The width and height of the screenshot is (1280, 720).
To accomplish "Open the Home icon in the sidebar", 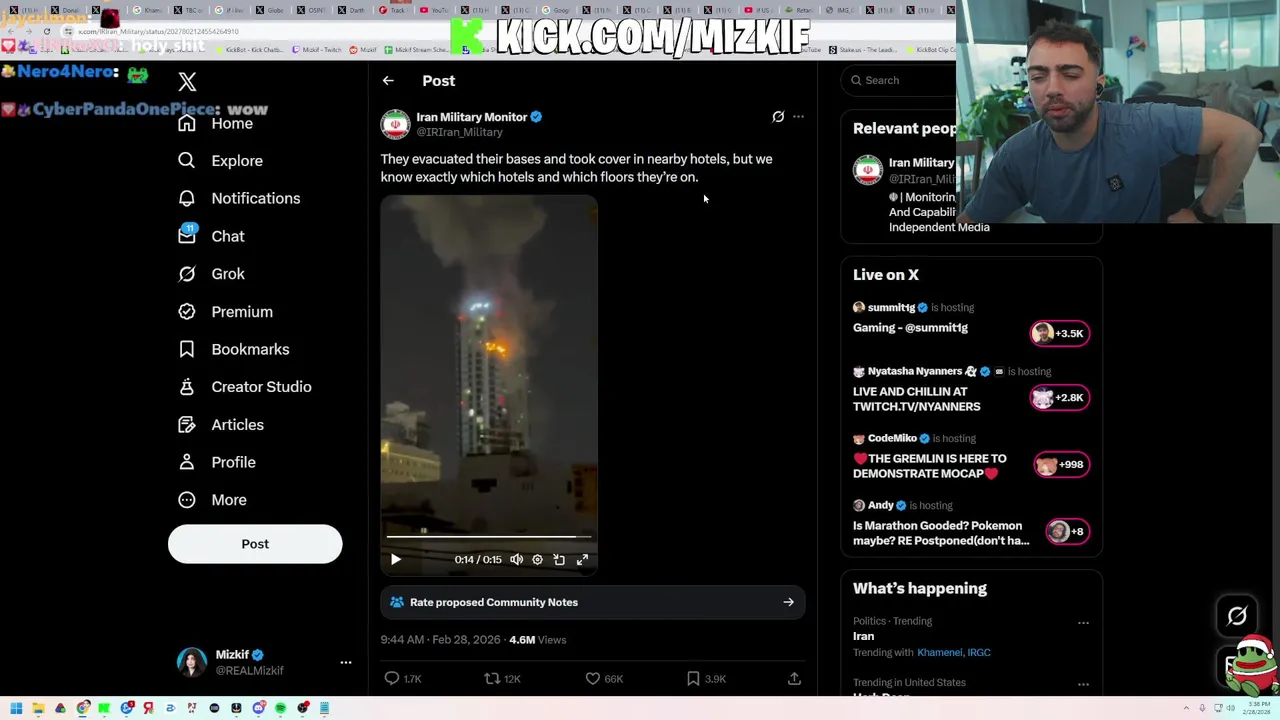I will pyautogui.click(x=187, y=123).
